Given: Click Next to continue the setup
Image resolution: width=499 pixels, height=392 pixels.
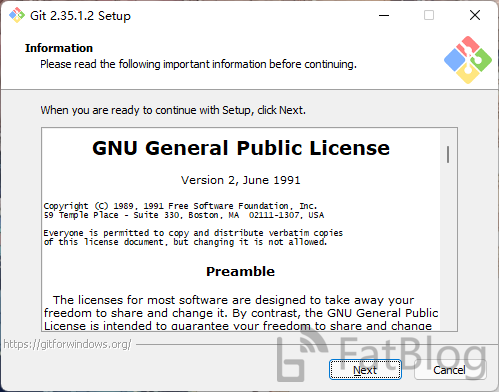Looking at the screenshot, I should [x=365, y=370].
